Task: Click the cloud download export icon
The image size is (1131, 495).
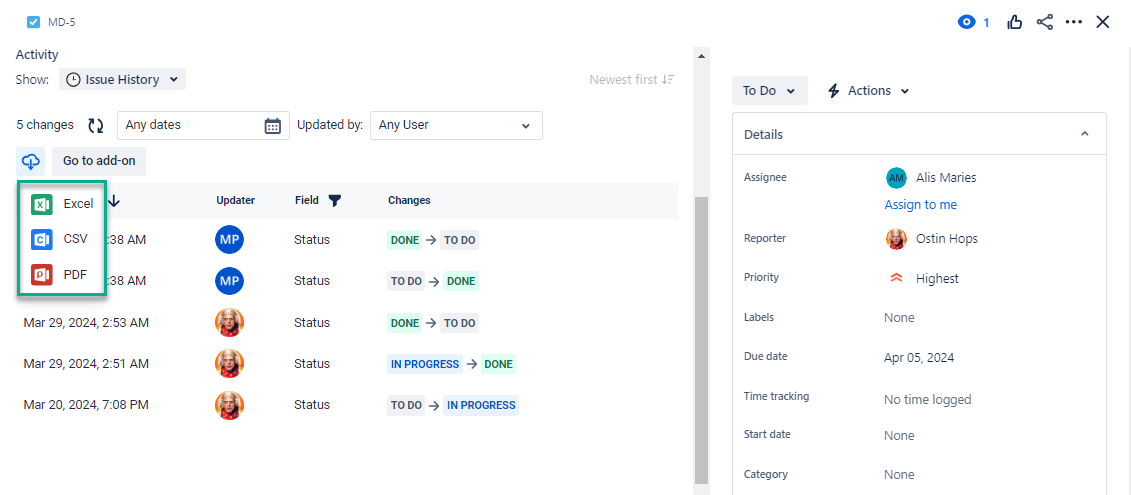Action: 30,161
